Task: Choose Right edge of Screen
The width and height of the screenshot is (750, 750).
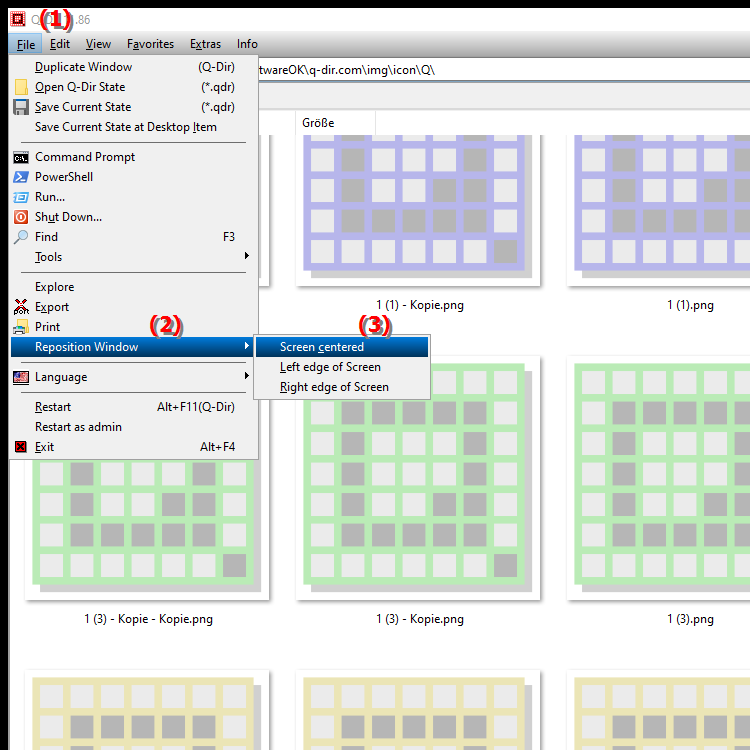Action: click(342, 387)
